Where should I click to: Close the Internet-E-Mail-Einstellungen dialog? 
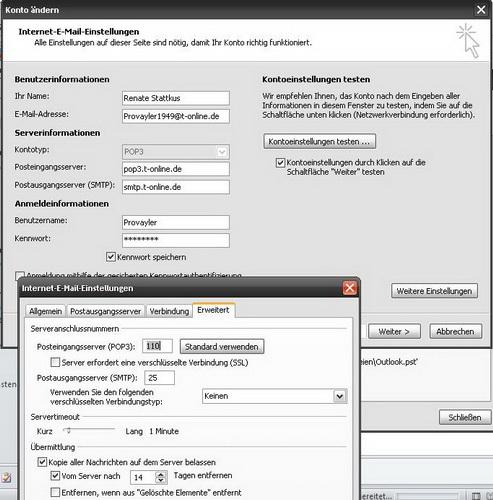349,288
